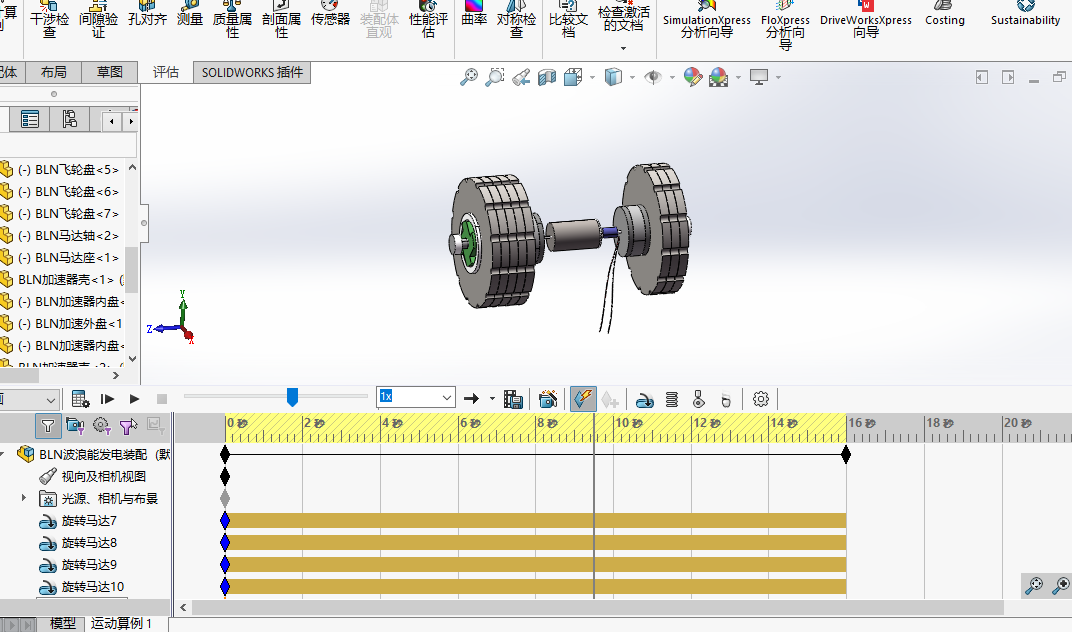The height and width of the screenshot is (632, 1072).
Task: Open the Section View tool
Action: 547,77
